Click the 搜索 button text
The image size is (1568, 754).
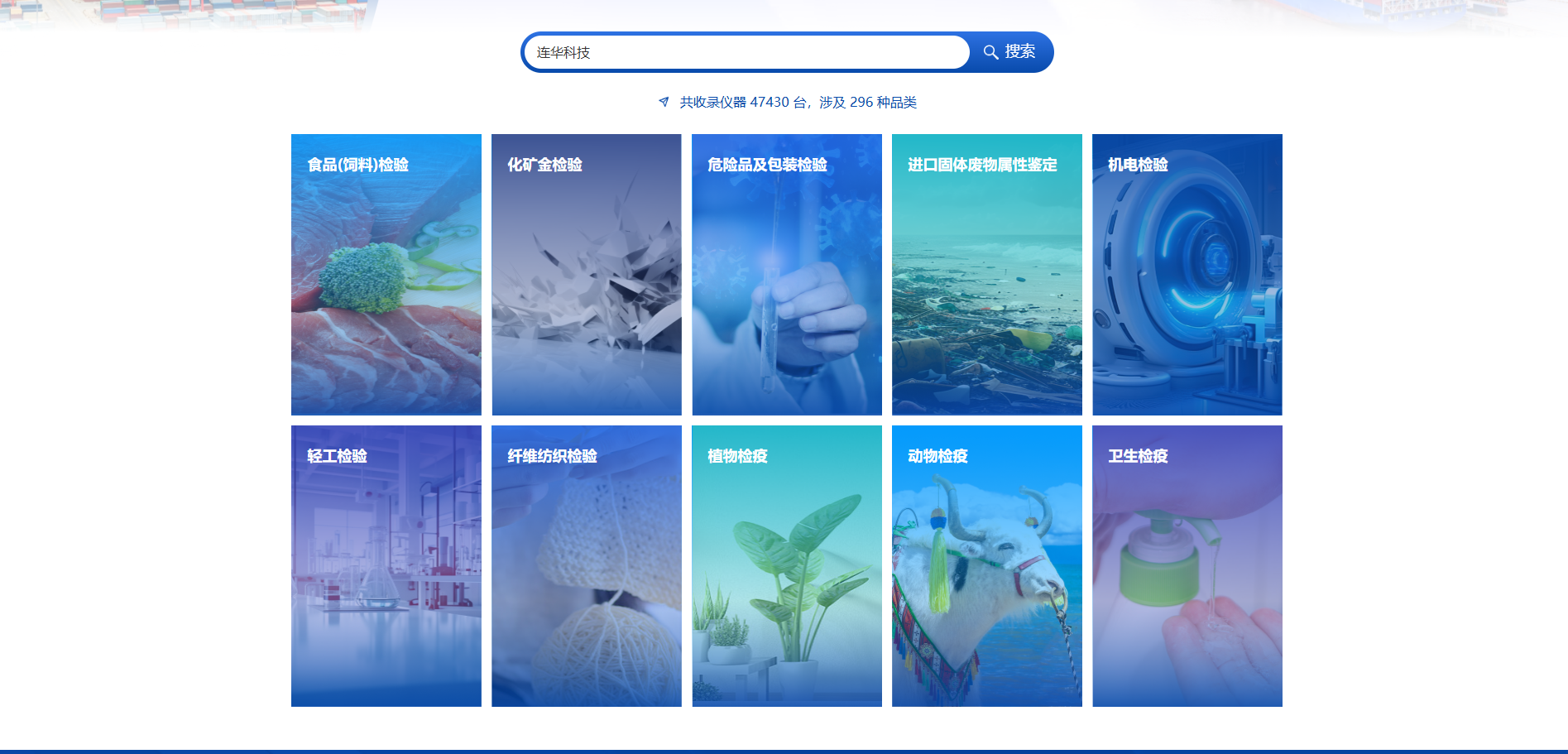(x=1019, y=52)
